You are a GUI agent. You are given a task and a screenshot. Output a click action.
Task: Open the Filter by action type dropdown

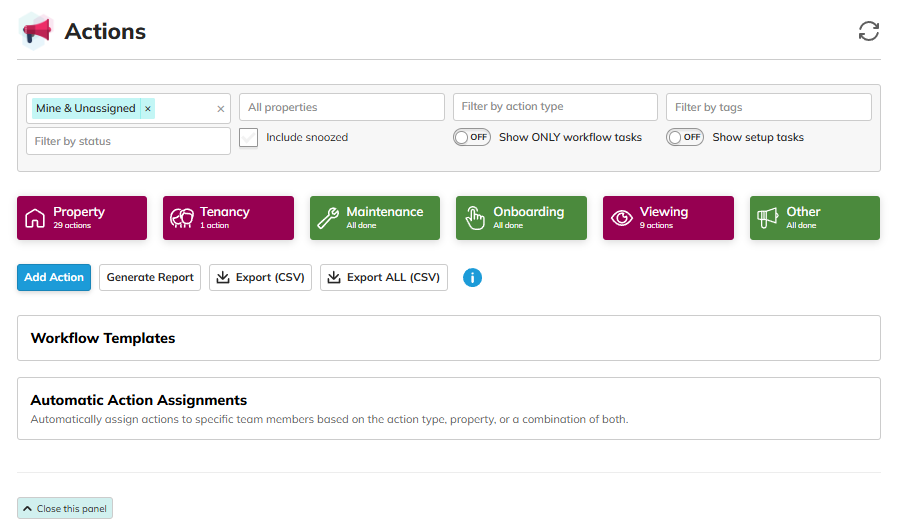pos(555,107)
